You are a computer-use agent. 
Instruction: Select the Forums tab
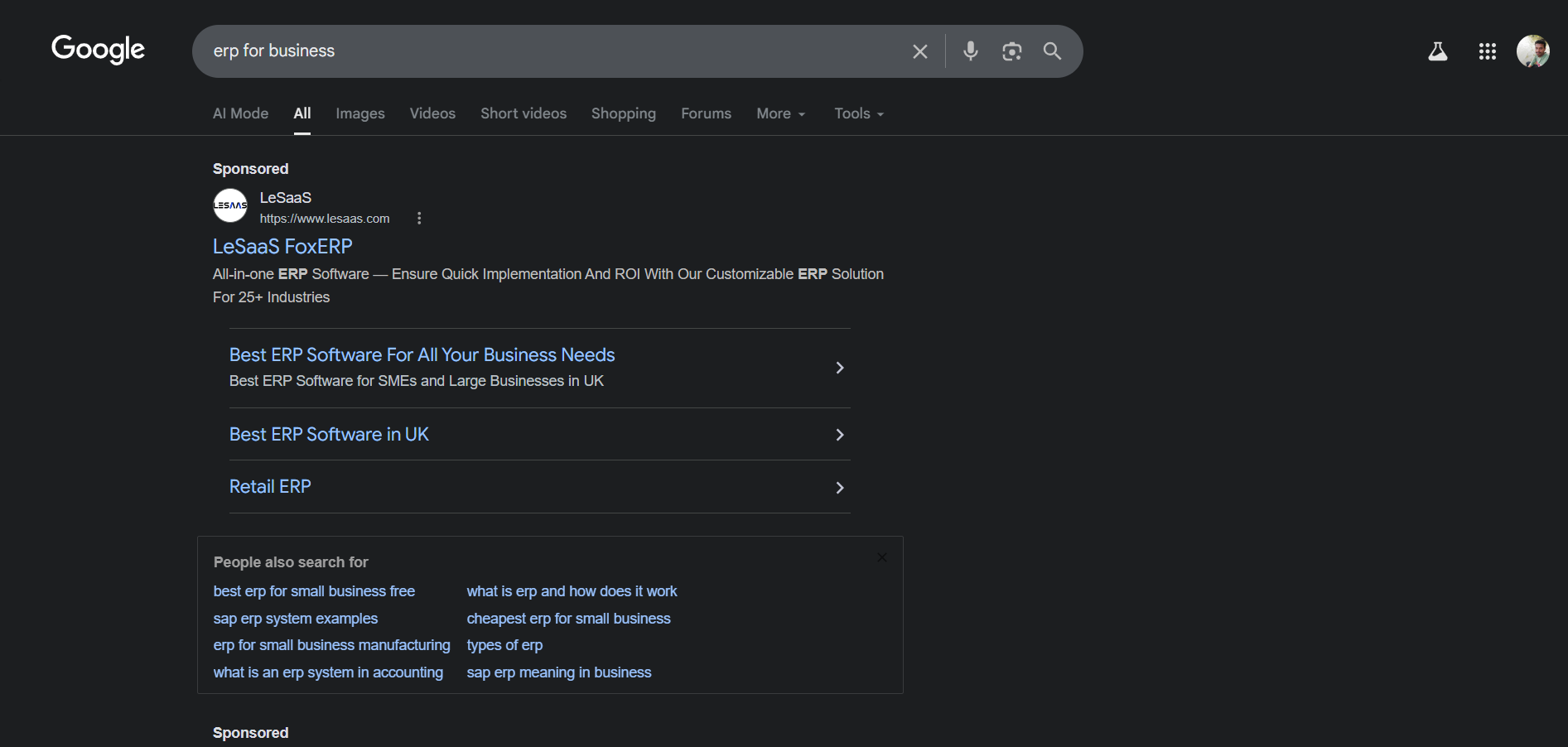pyautogui.click(x=706, y=113)
